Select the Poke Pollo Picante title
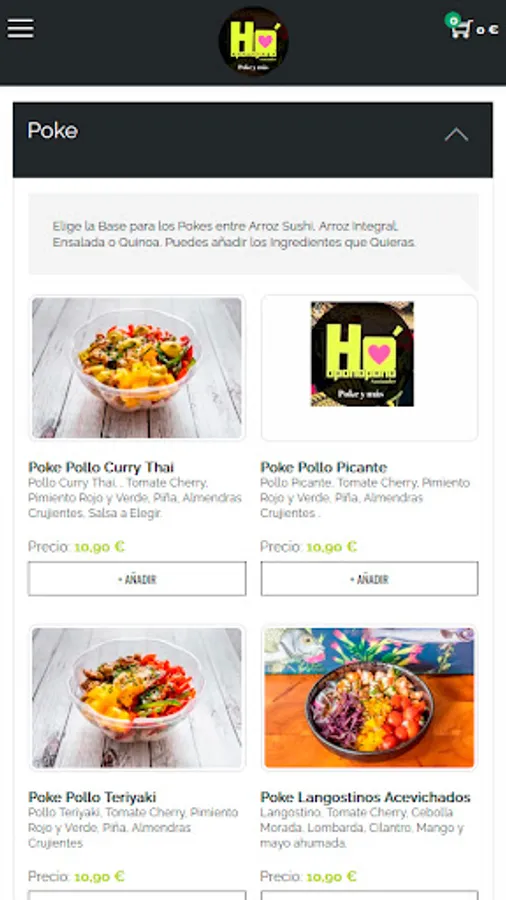The width and height of the screenshot is (506, 900). coord(324,467)
